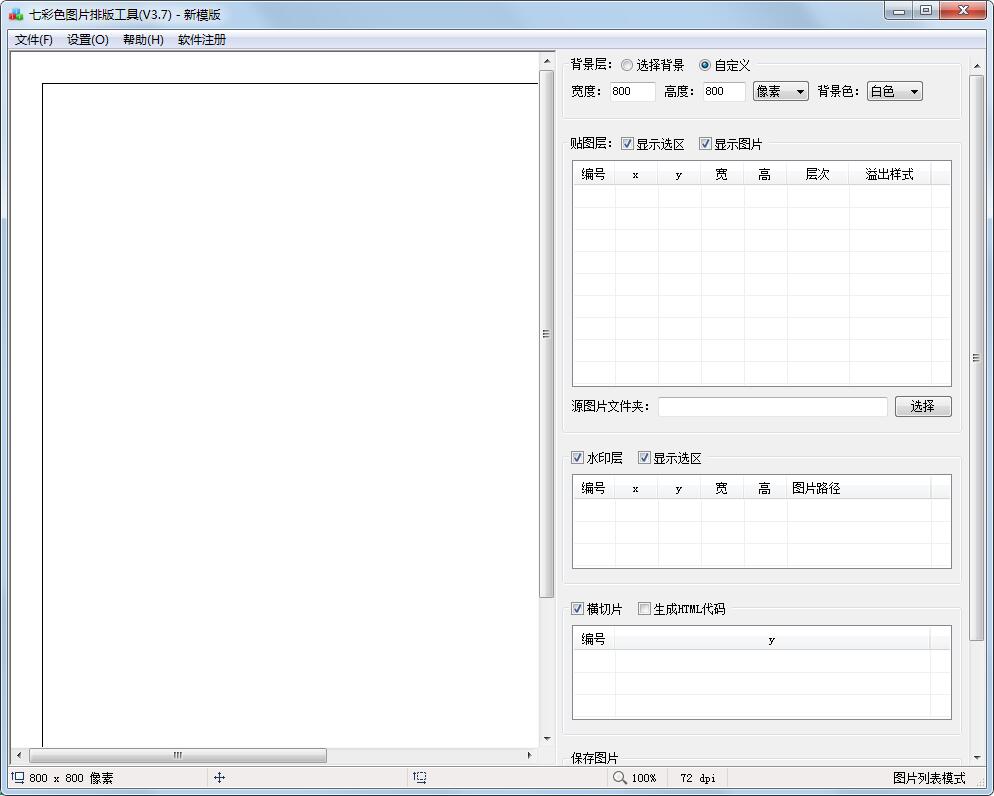This screenshot has width=994, height=796.
Task: Click the 源图片文件夹 path field
Action: pos(772,406)
